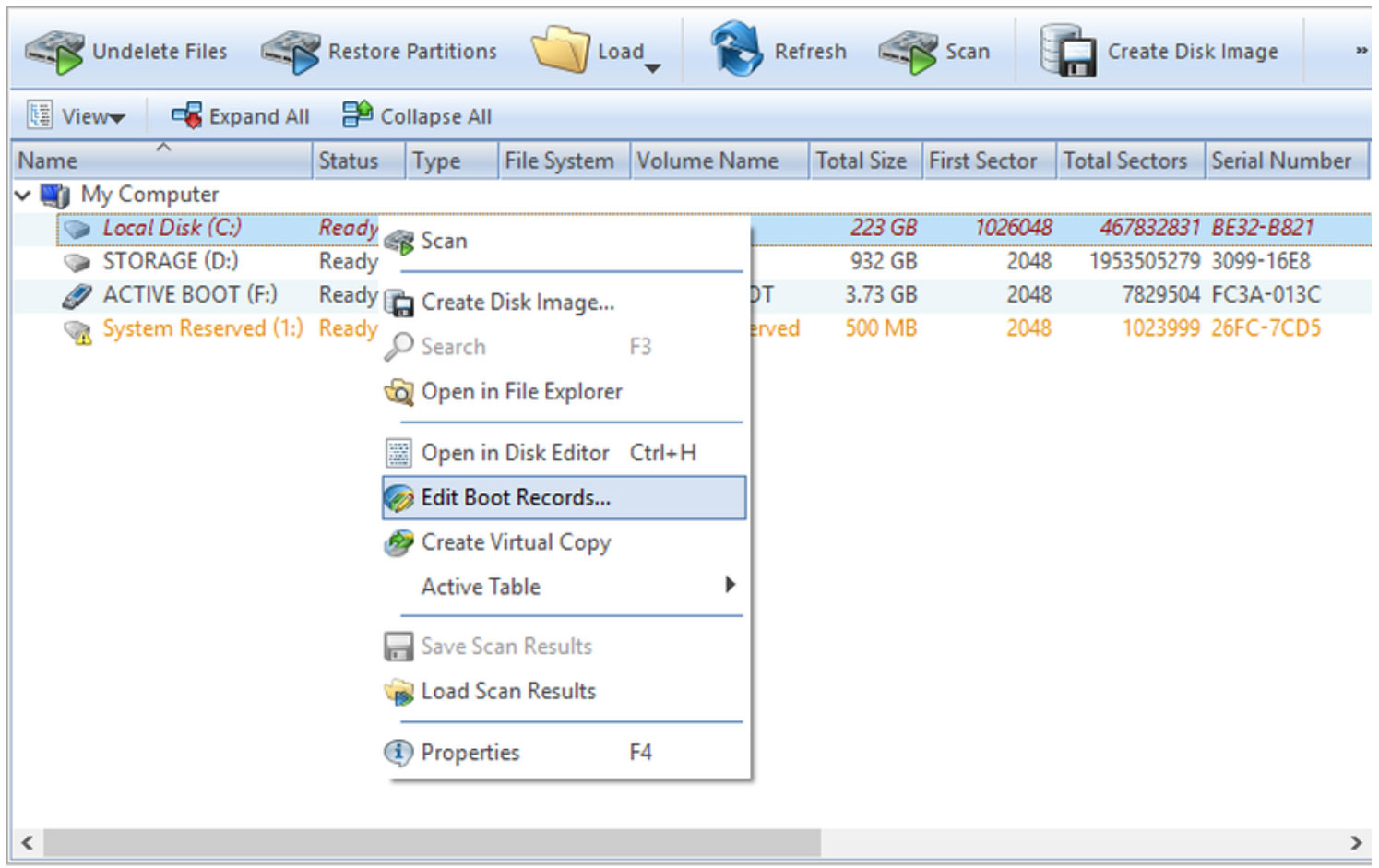This screenshot has width=1379, height=868.
Task: Choose Open in File Explorer option
Action: coord(521,391)
